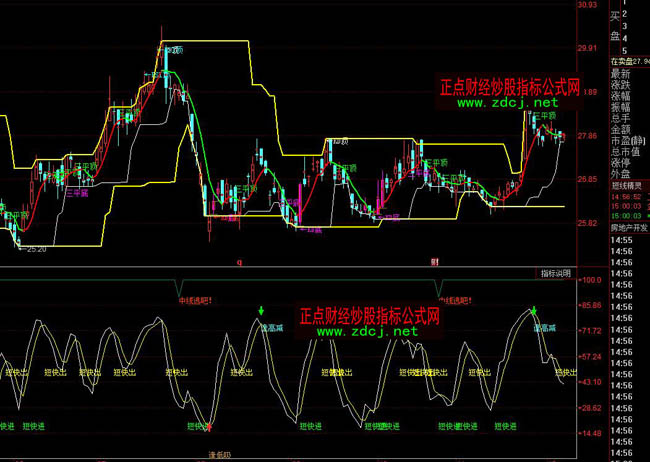Click the www.zdcj.net link in the lower panel
Image resolution: width=650 pixels, height=462 pixels.
point(368,331)
